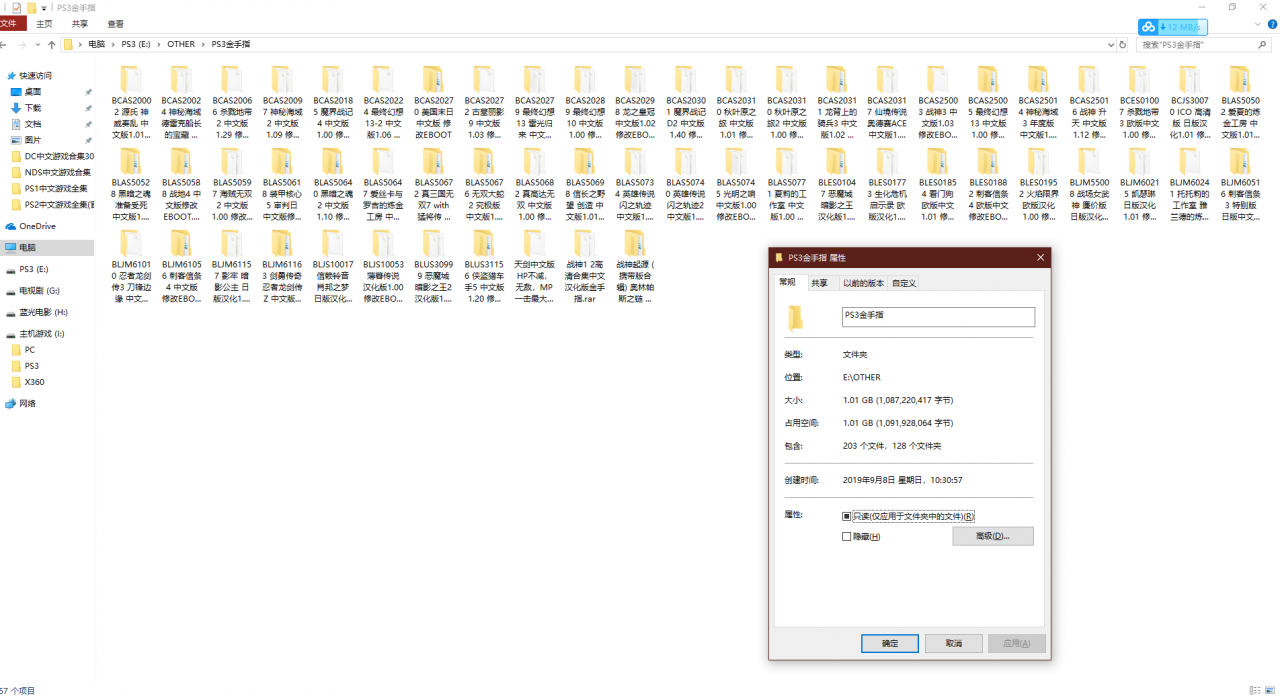Dismiss properties with the 取消 button

point(952,643)
